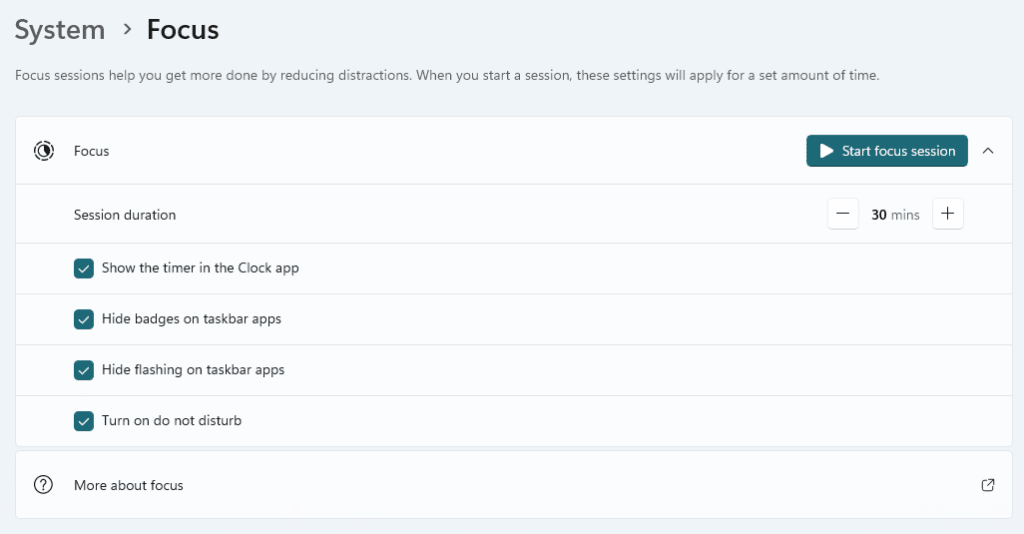Click the 30 mins session duration value
Screen dimensions: 1024x534
point(895,215)
